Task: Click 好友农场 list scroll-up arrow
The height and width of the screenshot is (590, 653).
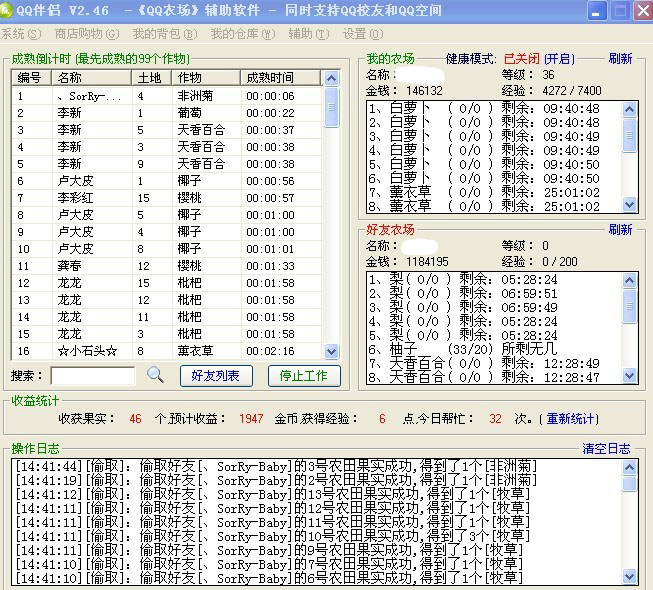Action: pos(629,280)
